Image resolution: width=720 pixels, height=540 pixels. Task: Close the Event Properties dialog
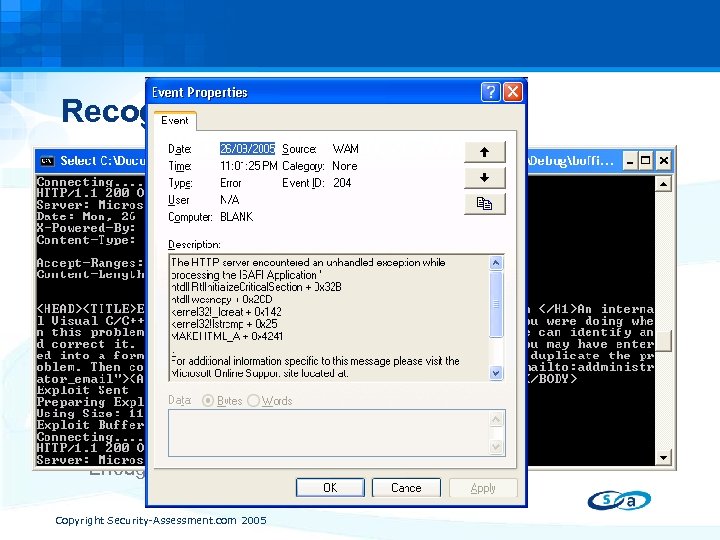[x=513, y=92]
